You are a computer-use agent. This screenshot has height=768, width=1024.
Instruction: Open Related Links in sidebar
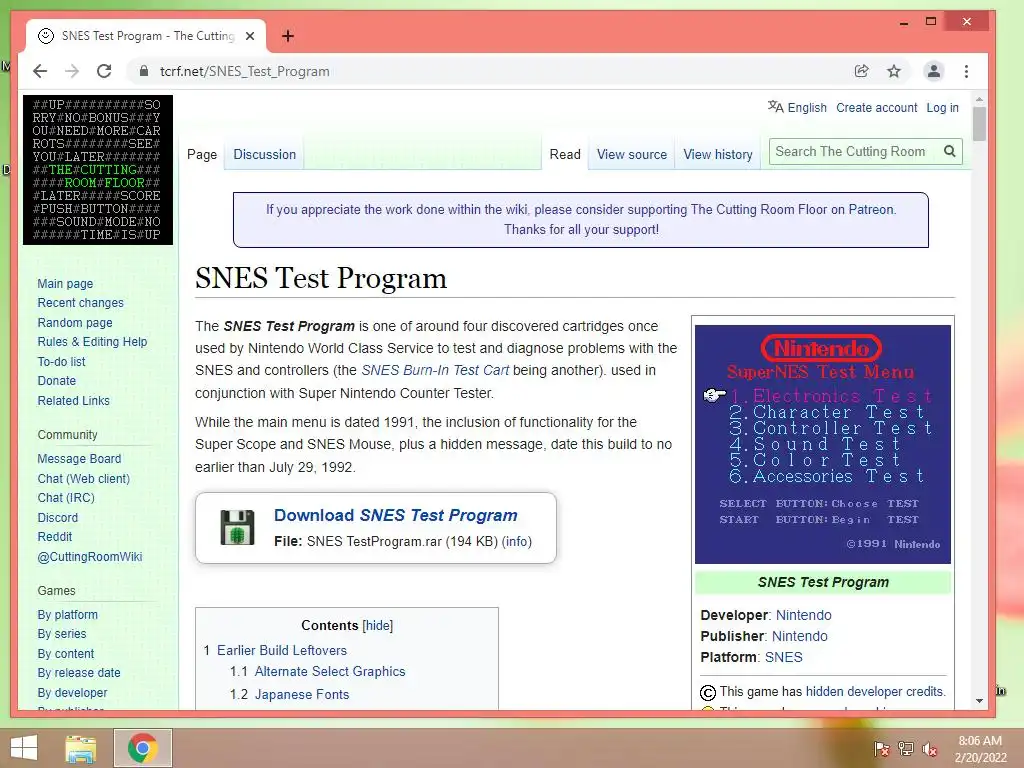tap(73, 400)
